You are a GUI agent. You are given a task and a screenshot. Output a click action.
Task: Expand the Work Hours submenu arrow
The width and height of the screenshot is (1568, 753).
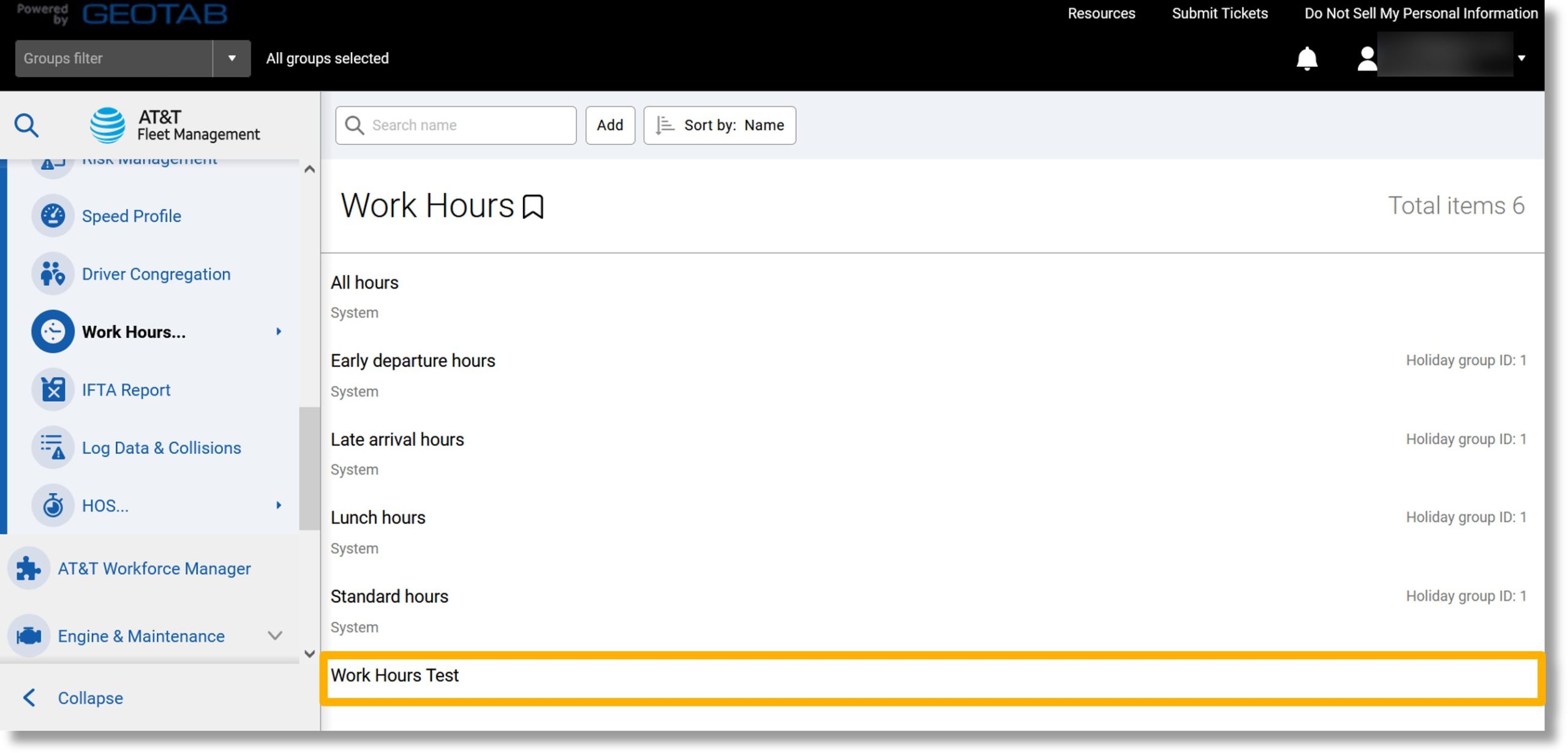278,331
